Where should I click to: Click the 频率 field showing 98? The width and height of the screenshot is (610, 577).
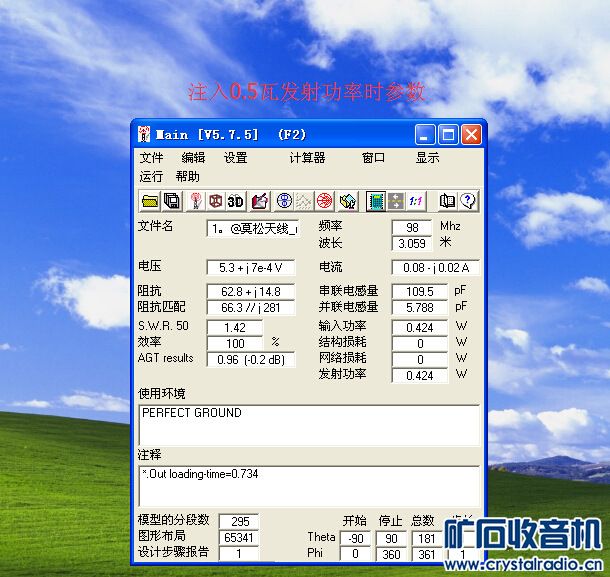(412, 227)
